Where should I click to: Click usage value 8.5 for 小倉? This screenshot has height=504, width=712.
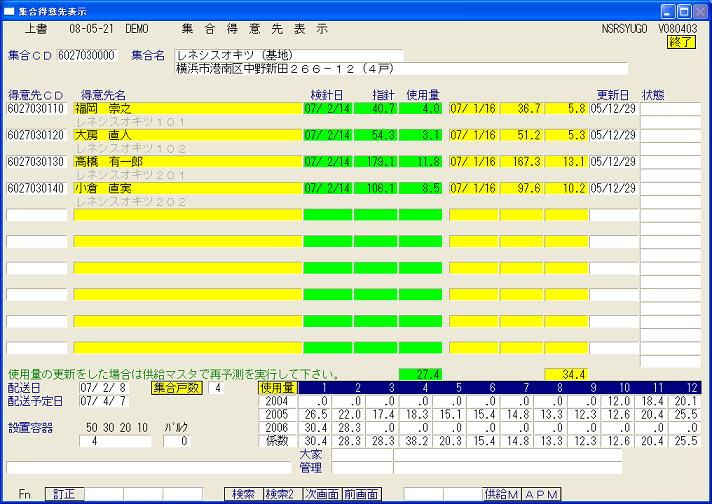(x=420, y=188)
